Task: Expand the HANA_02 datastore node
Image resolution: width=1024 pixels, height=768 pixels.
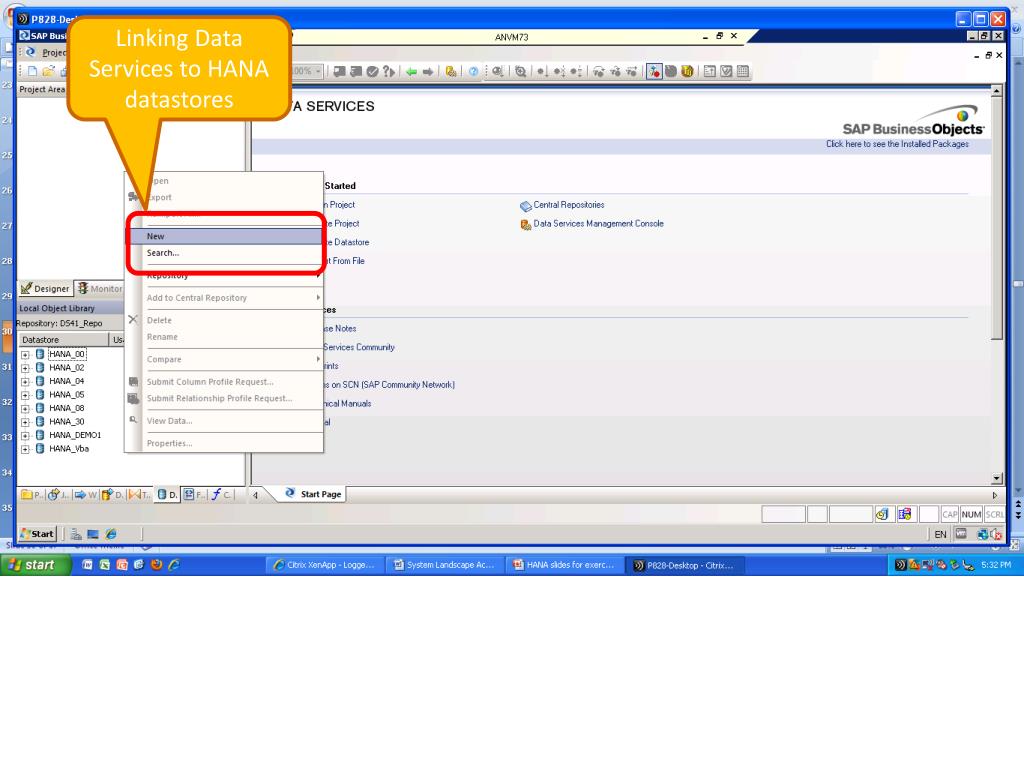Action: [x=25, y=368]
